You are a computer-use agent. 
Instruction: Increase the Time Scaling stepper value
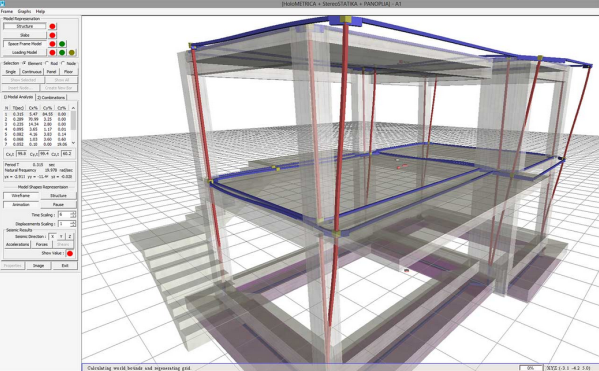(73, 213)
